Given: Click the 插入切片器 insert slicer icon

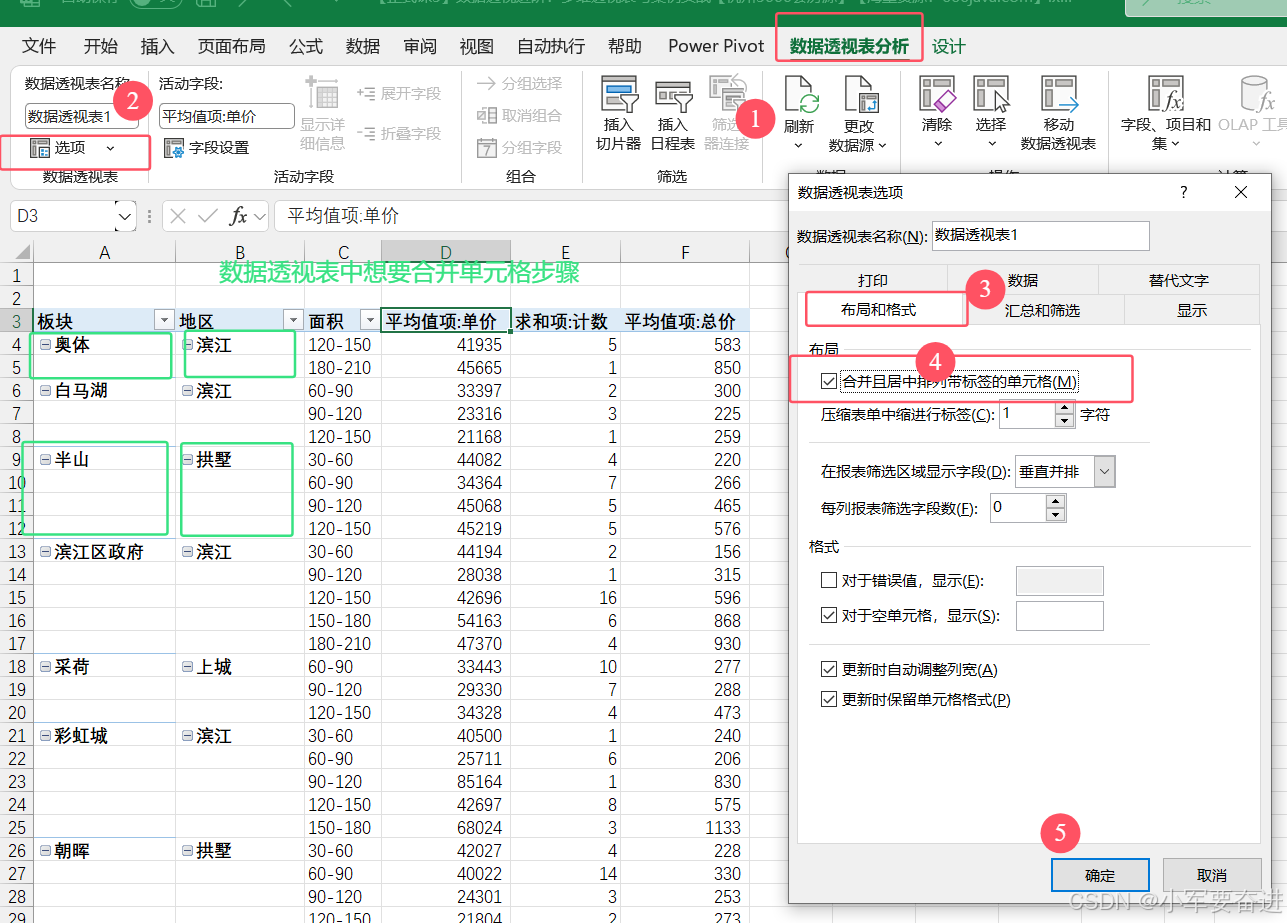Looking at the screenshot, I should pyautogui.click(x=619, y=96).
